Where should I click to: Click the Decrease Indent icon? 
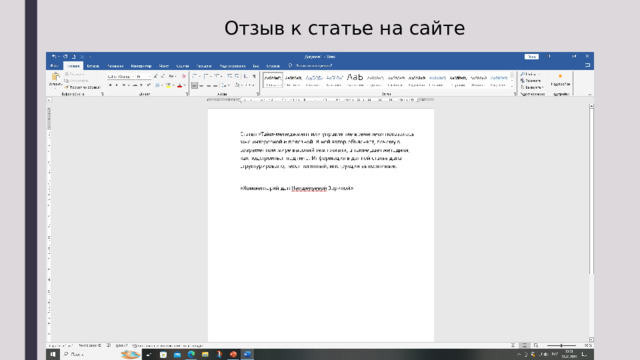[229, 76]
